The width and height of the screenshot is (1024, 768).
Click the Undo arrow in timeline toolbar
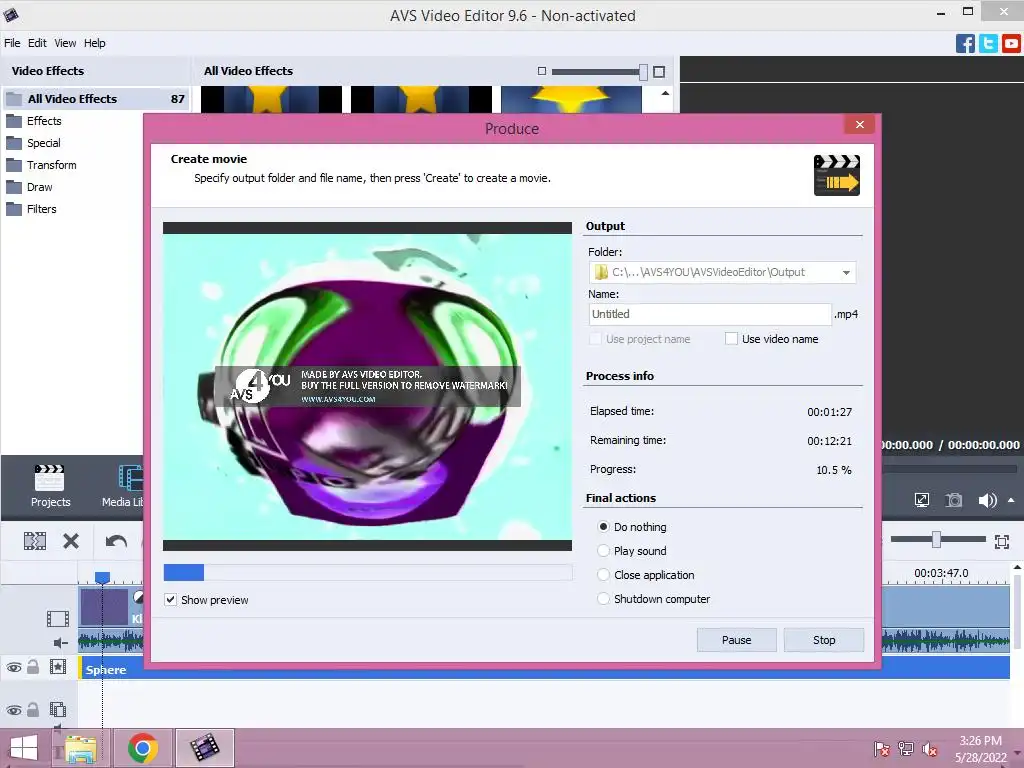pos(116,541)
